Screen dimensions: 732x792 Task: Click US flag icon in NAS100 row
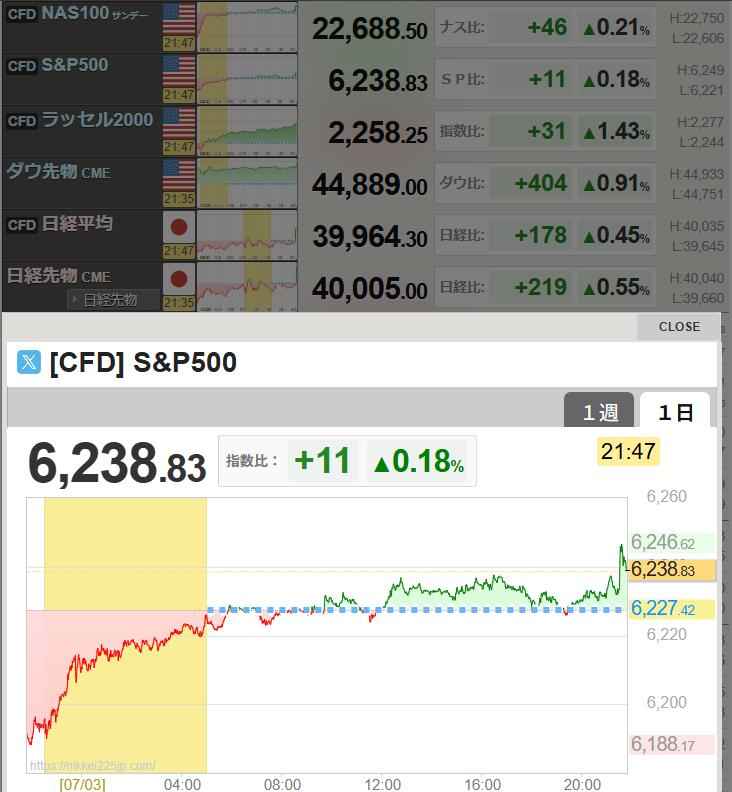[x=179, y=19]
